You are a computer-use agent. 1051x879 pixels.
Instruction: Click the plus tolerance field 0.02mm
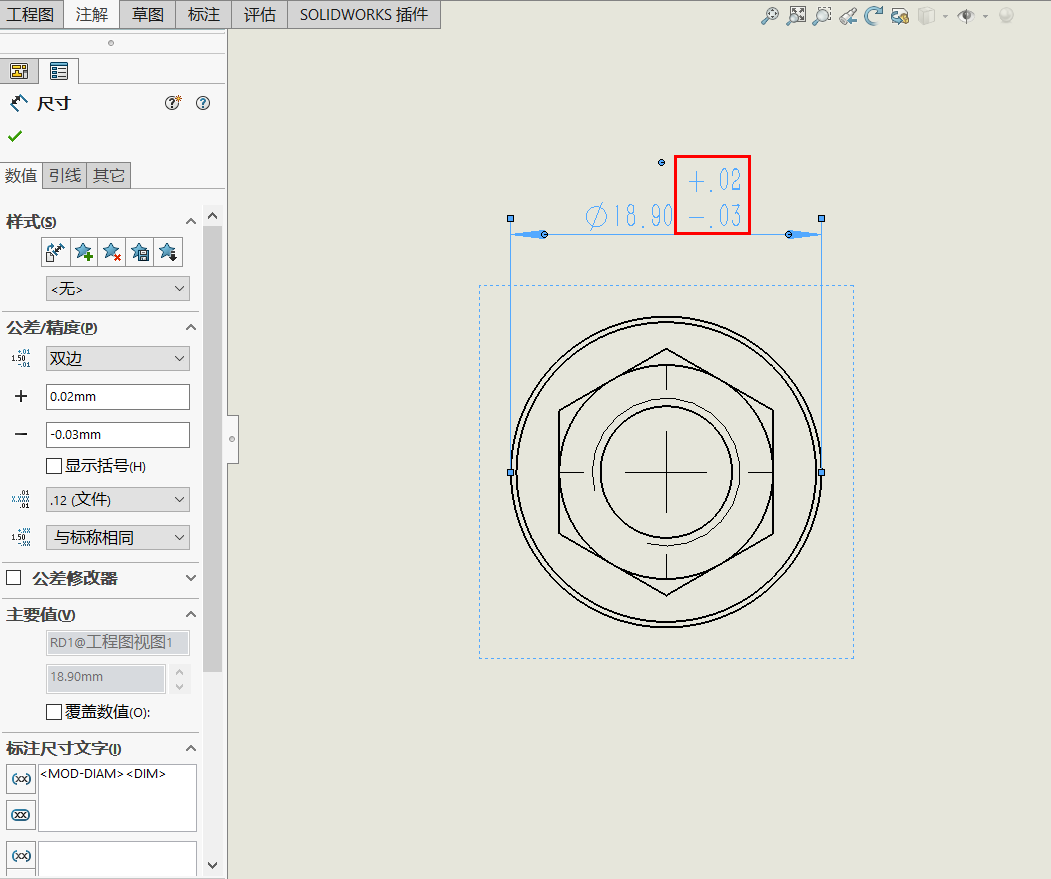click(117, 396)
